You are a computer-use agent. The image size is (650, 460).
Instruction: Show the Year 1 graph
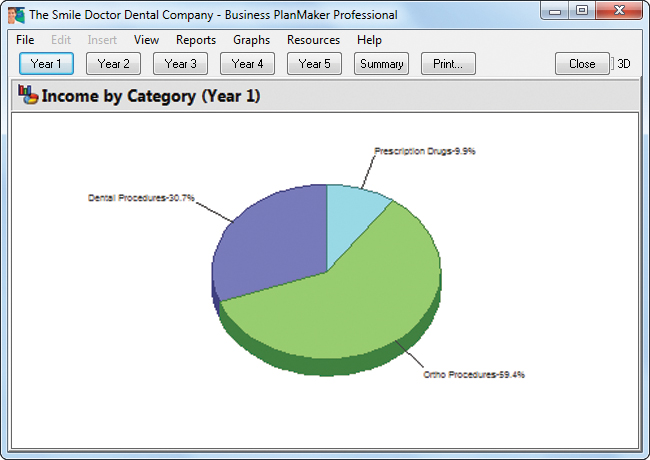[46, 63]
